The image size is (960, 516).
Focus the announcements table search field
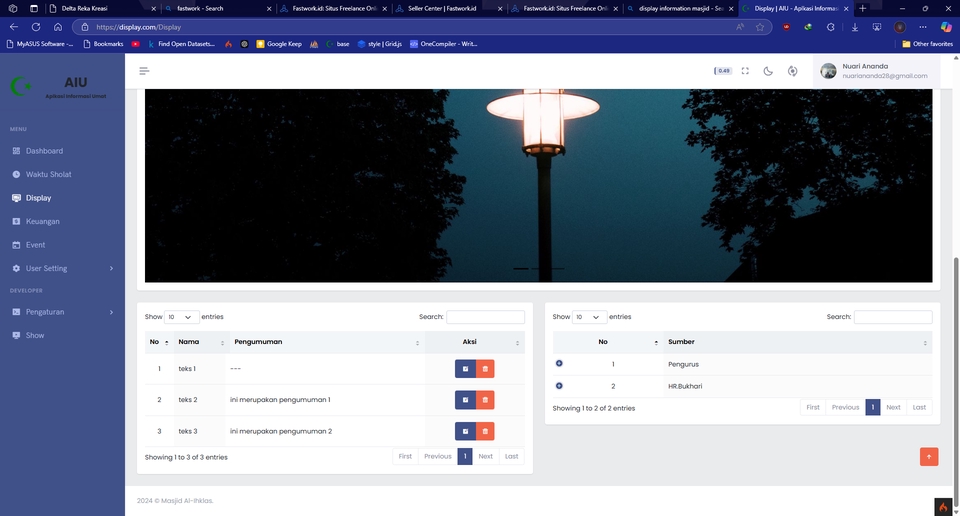[486, 316]
